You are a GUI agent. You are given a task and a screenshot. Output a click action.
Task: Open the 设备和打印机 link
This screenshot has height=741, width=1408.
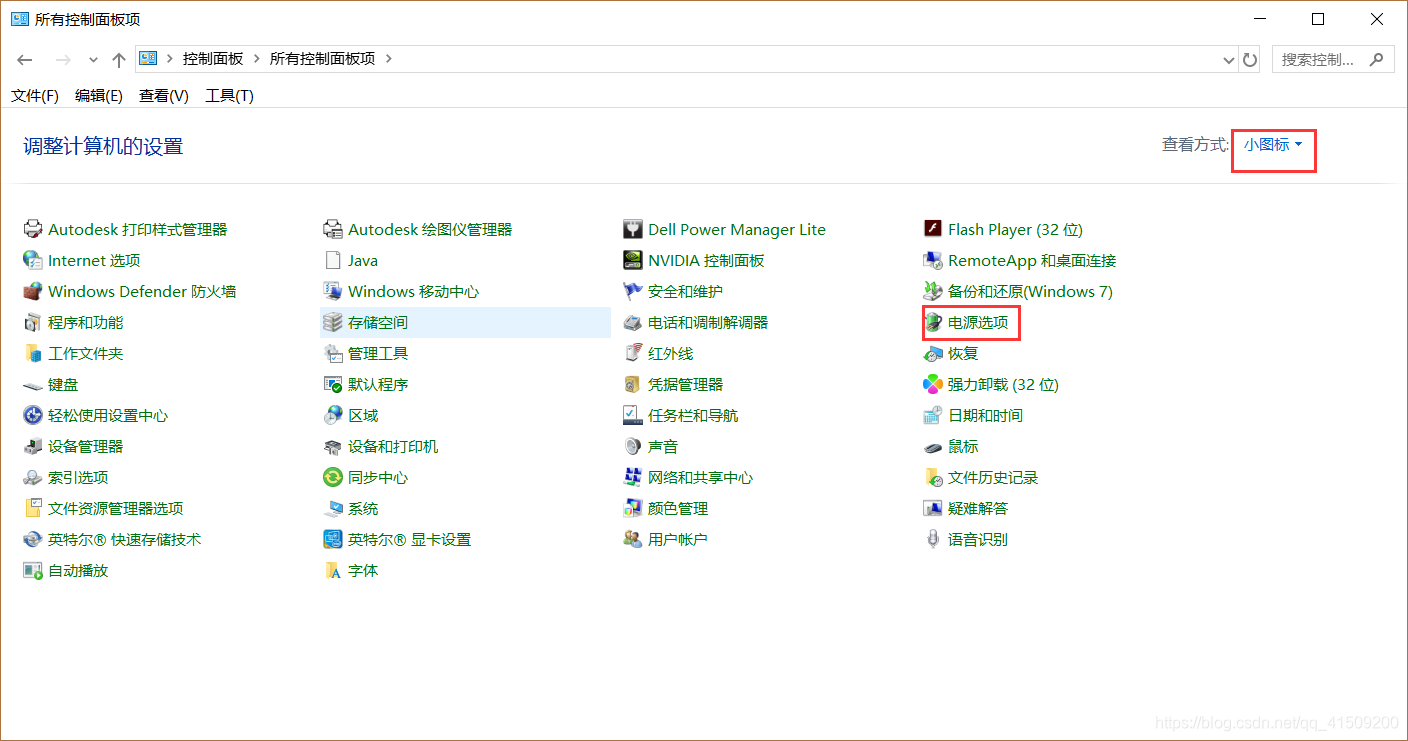coord(393,446)
